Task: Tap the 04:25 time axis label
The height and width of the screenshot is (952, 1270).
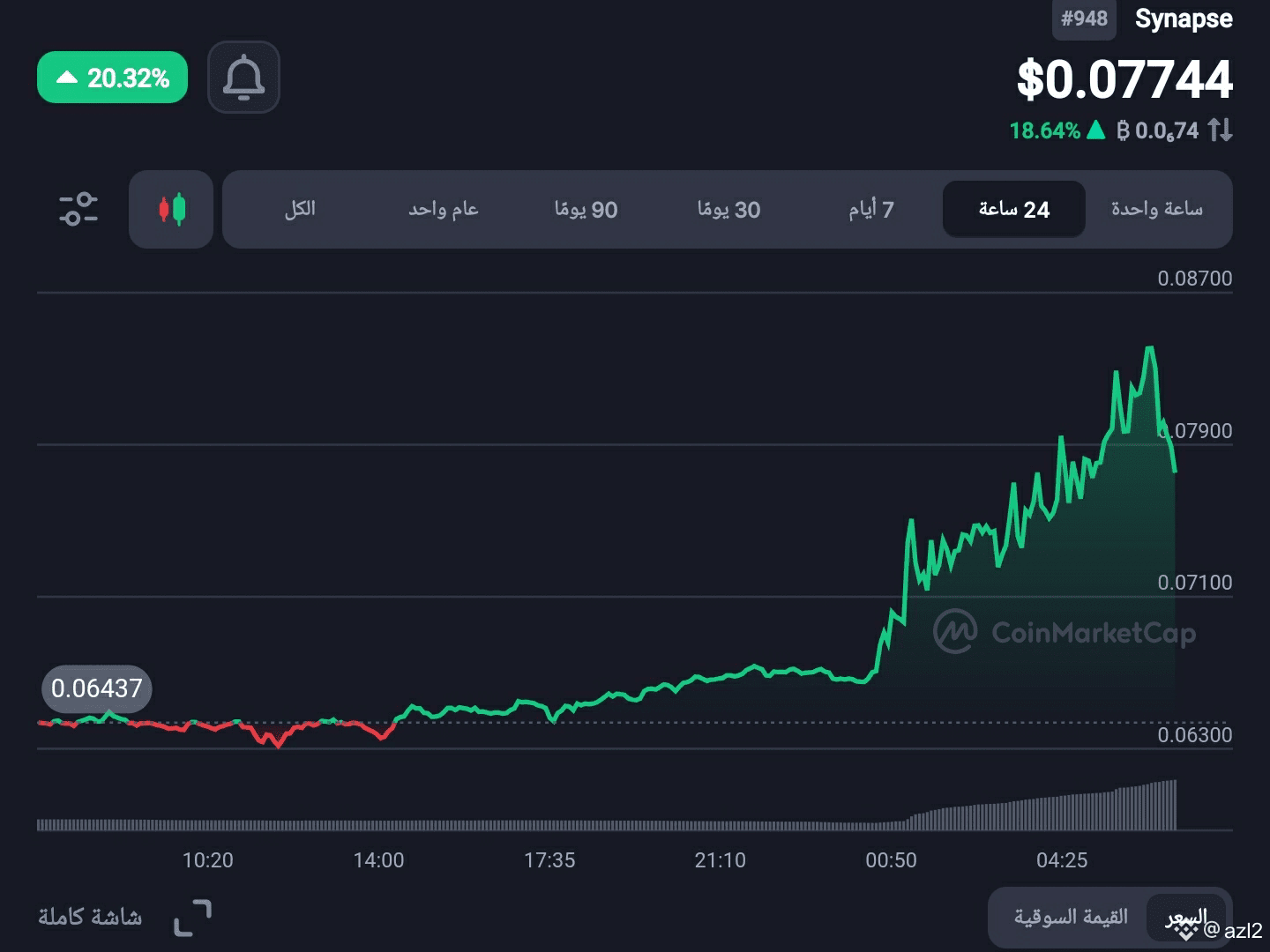Action: tap(1062, 860)
